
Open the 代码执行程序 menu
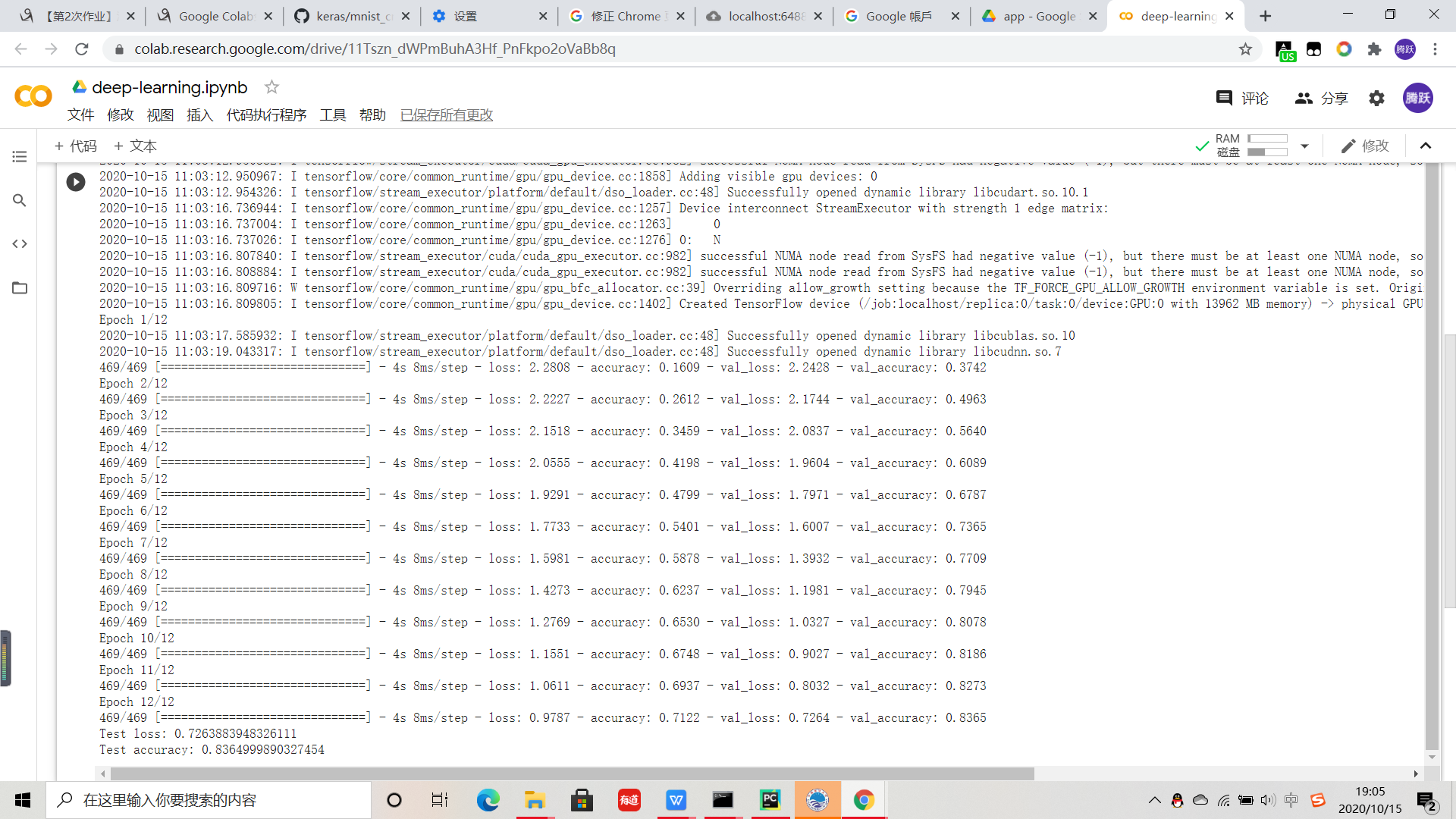266,115
